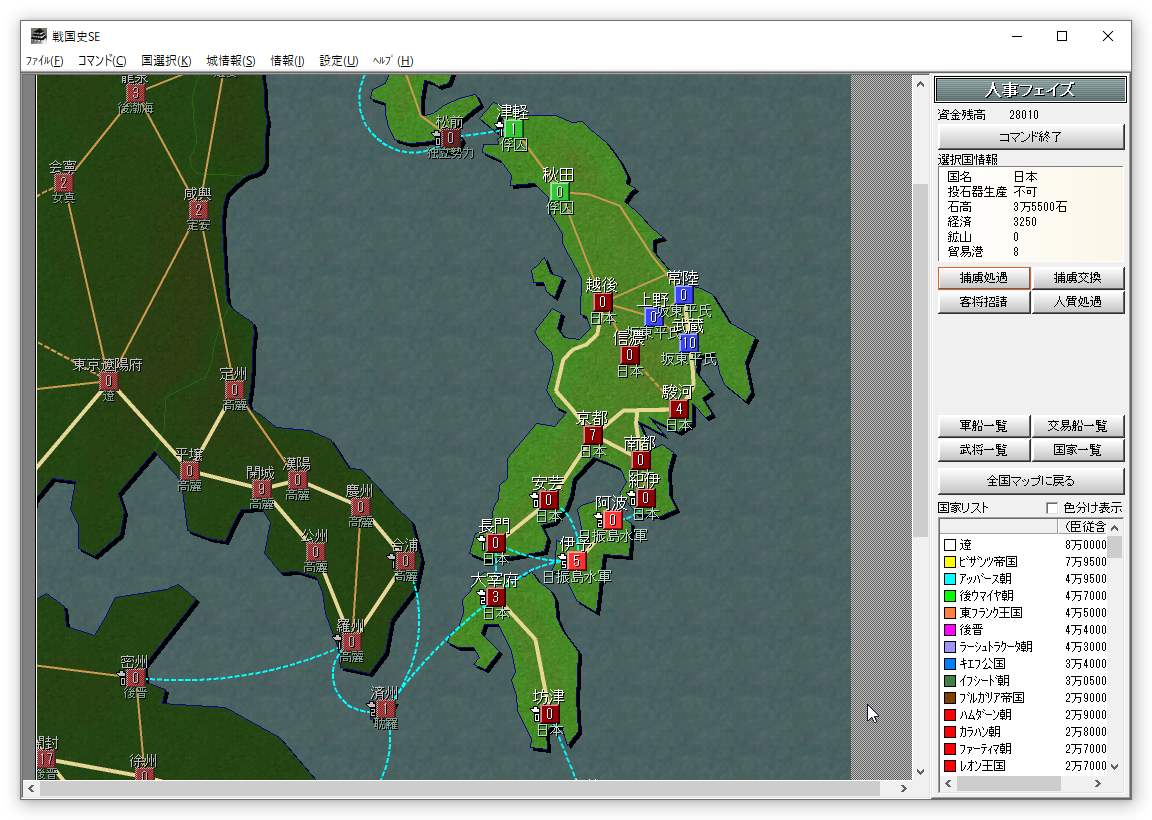Click the 駿河 castle marker
This screenshot has height=820, width=1152.
[x=679, y=409]
